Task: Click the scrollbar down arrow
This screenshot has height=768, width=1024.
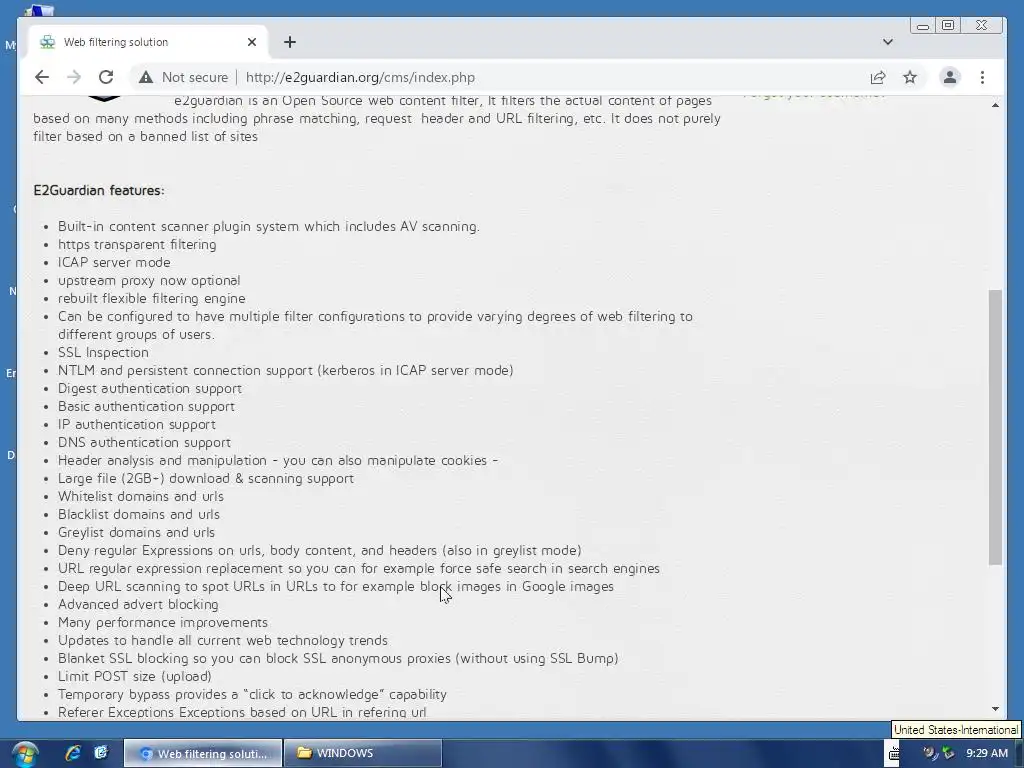Action: (995, 709)
